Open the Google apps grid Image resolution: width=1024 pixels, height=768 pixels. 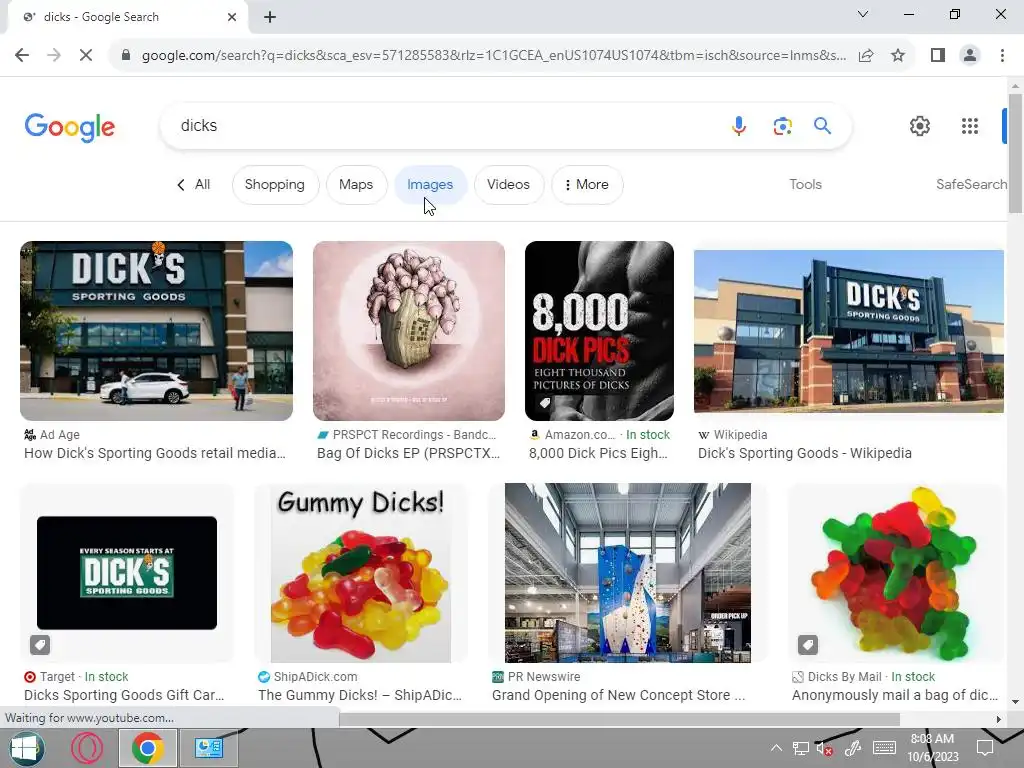[x=970, y=126]
